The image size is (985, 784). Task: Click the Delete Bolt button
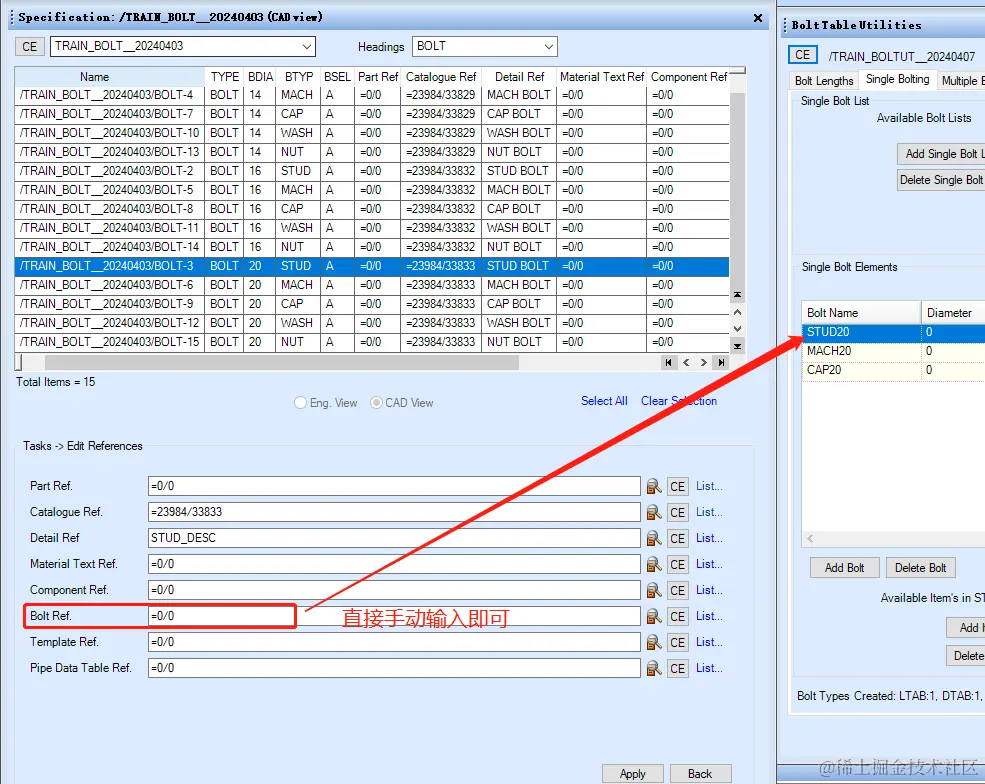click(x=920, y=568)
